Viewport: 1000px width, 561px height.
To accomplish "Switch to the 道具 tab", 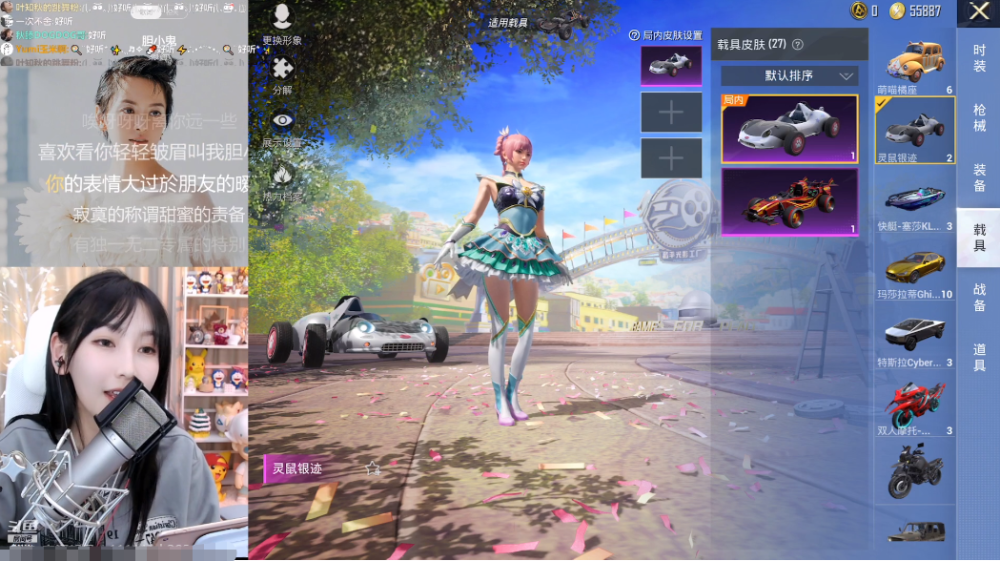I will [x=979, y=357].
